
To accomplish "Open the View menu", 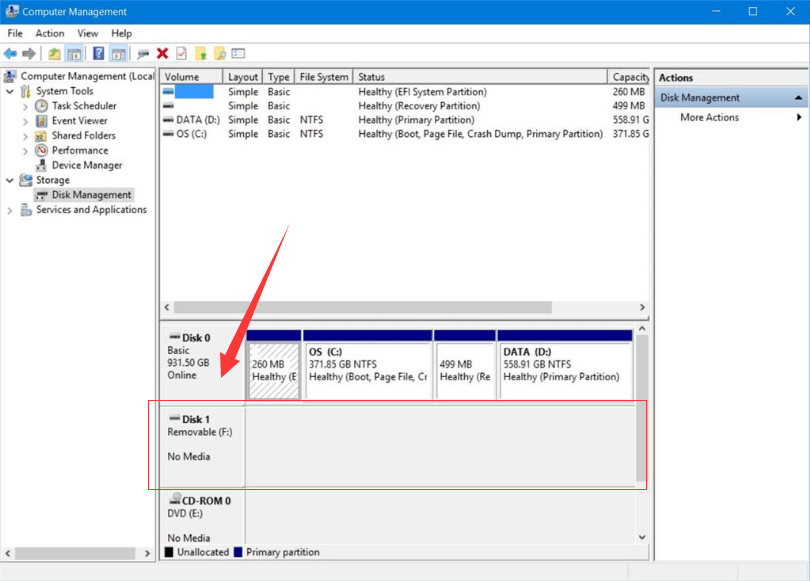I will point(88,33).
